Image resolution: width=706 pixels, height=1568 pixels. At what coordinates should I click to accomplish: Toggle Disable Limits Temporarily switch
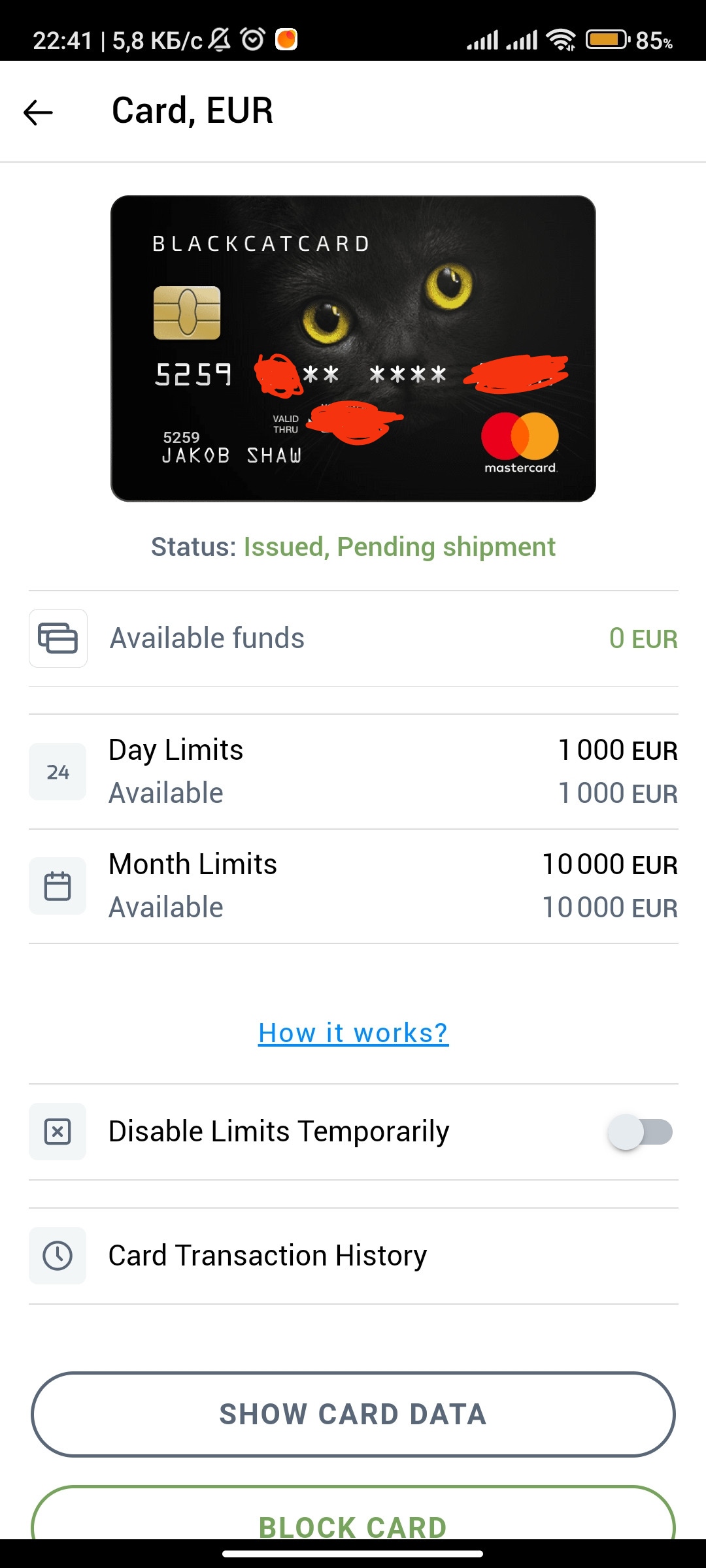pyautogui.click(x=640, y=1132)
